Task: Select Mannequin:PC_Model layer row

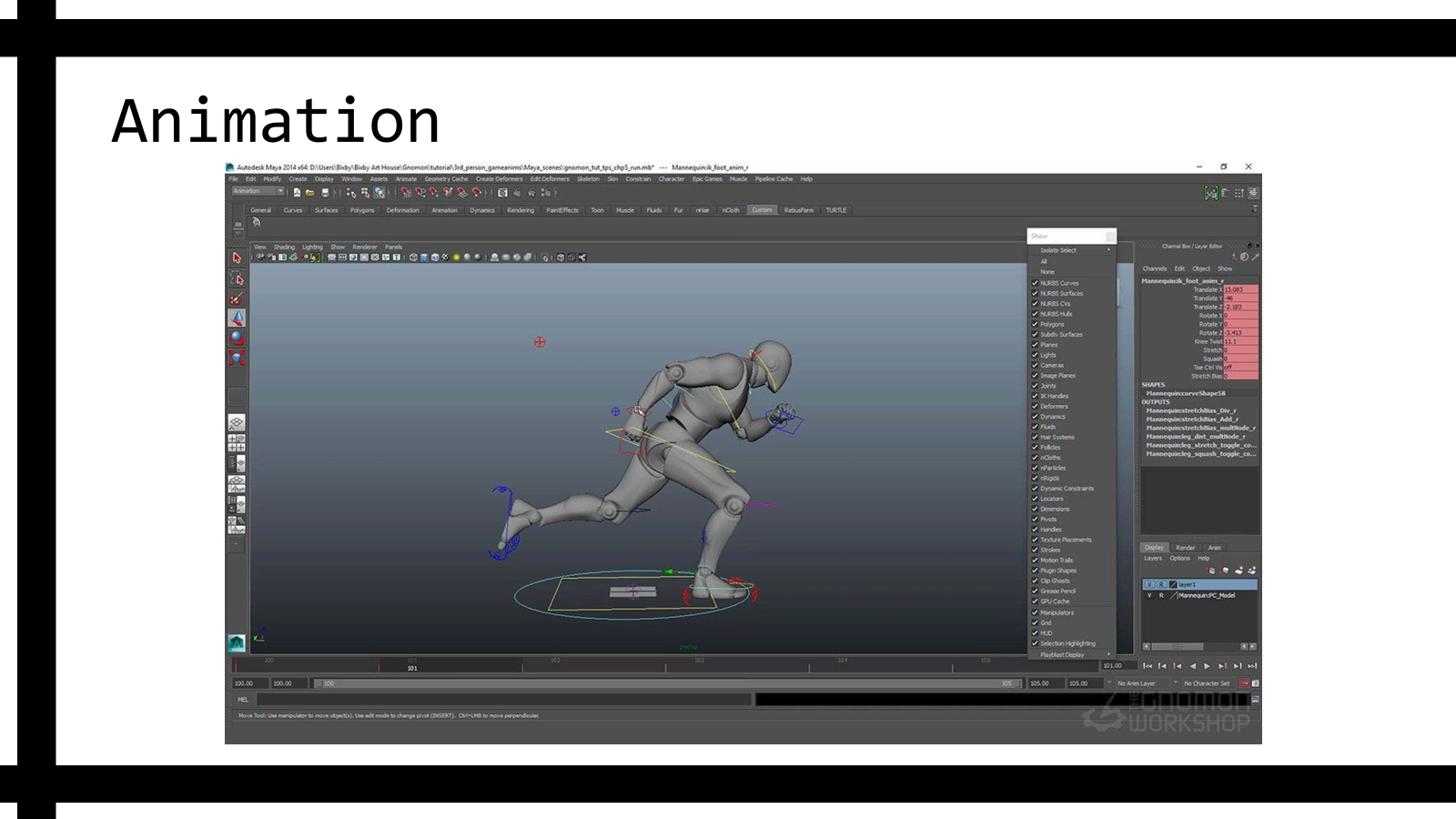Action: pyautogui.click(x=1199, y=595)
